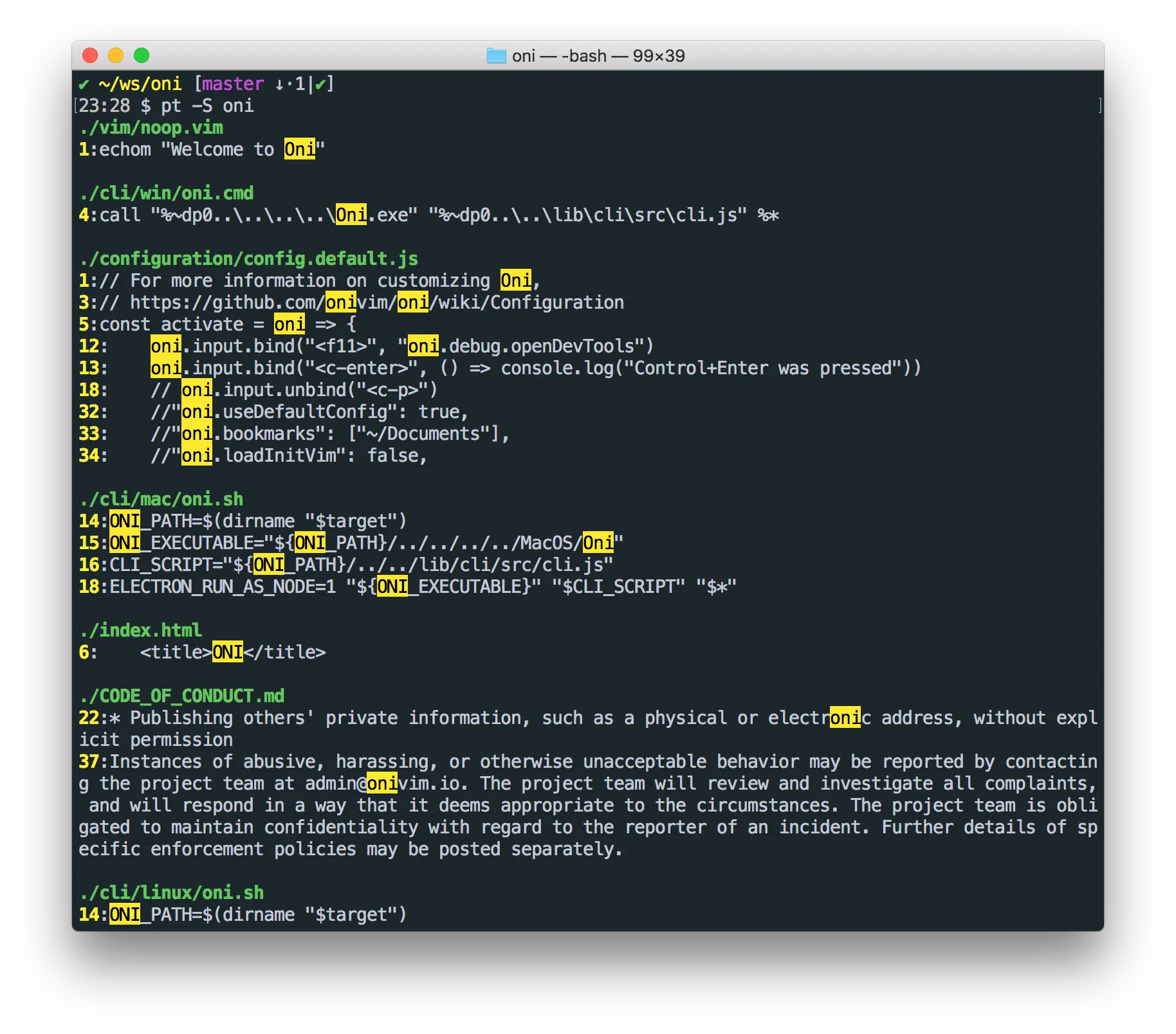This screenshot has width=1176, height=1034.
Task: Click the github.com wiki Configuration URL
Action: (377, 303)
